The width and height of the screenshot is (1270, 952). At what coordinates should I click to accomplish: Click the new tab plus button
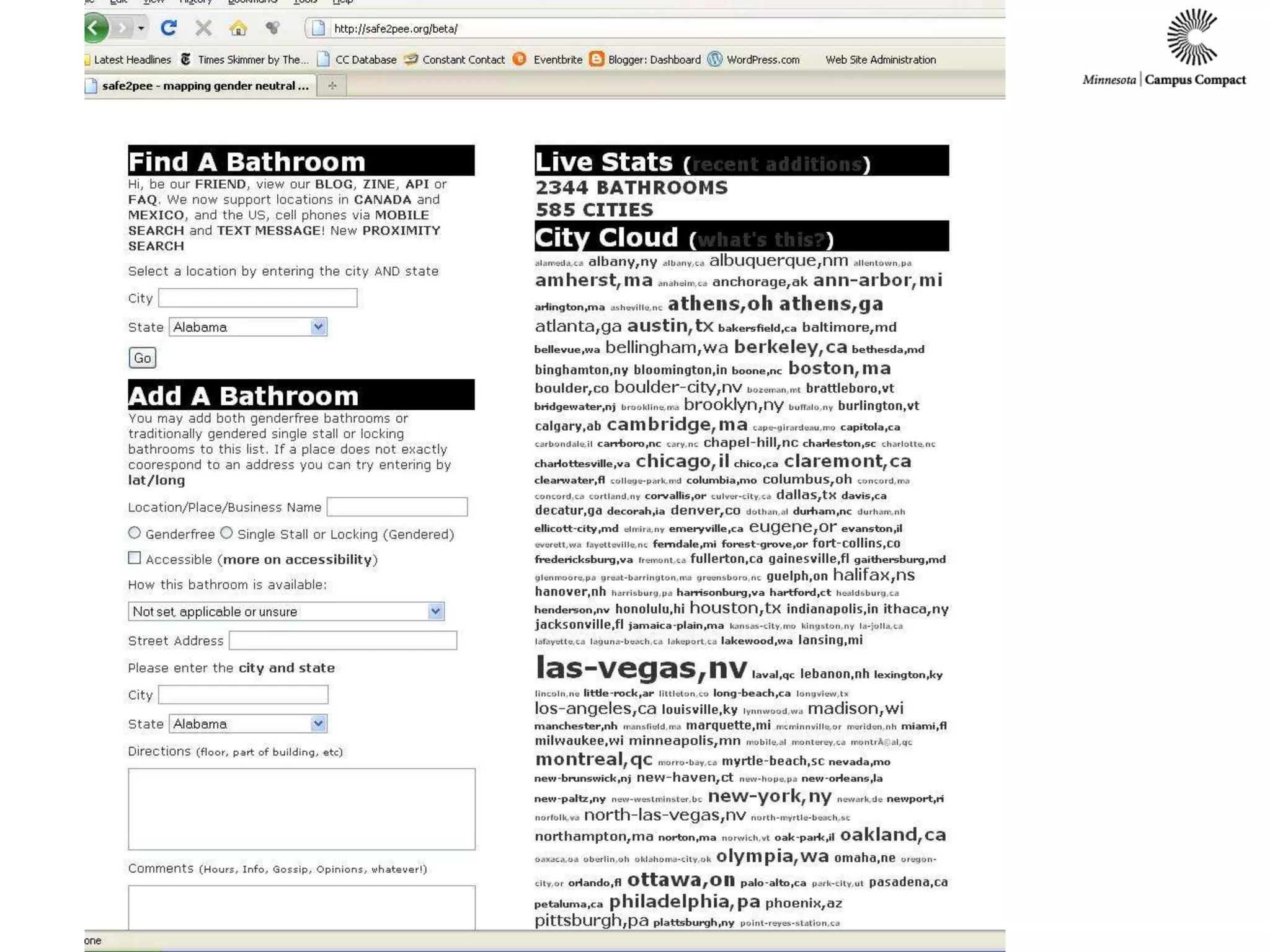332,86
